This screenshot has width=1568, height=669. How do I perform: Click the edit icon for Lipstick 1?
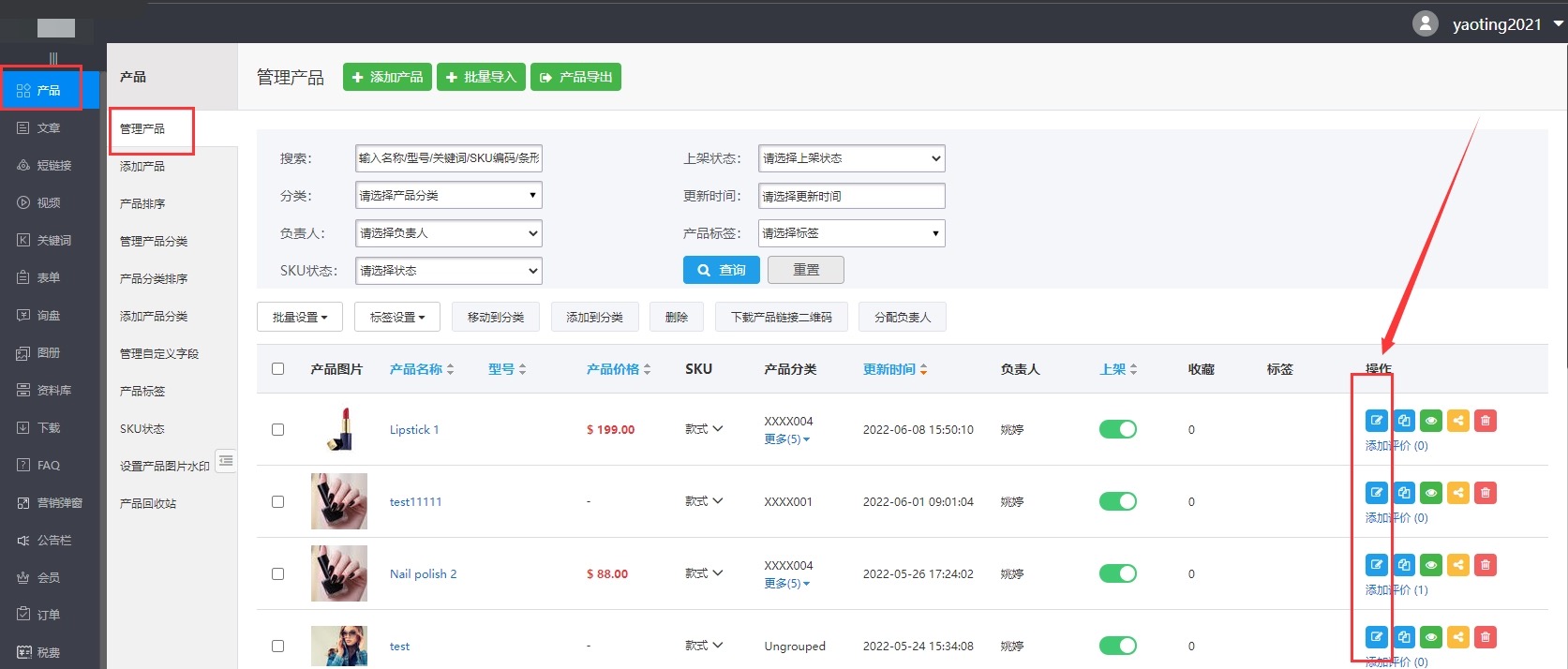1376,421
